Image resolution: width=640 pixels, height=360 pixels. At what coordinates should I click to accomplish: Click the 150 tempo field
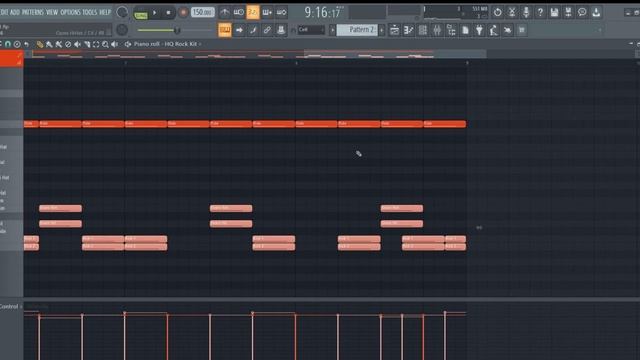click(x=202, y=13)
